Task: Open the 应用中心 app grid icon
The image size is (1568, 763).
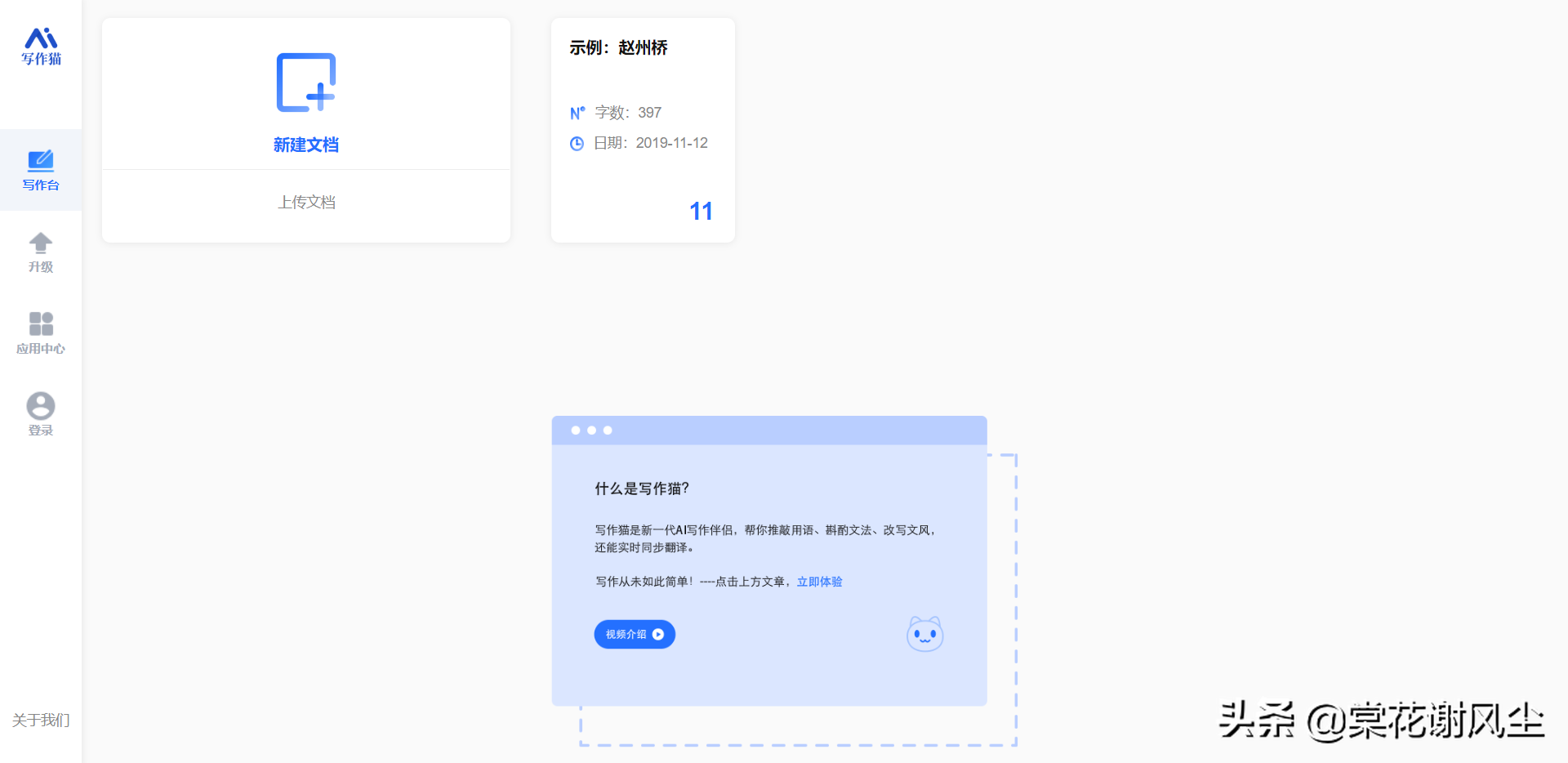Action: (x=41, y=323)
